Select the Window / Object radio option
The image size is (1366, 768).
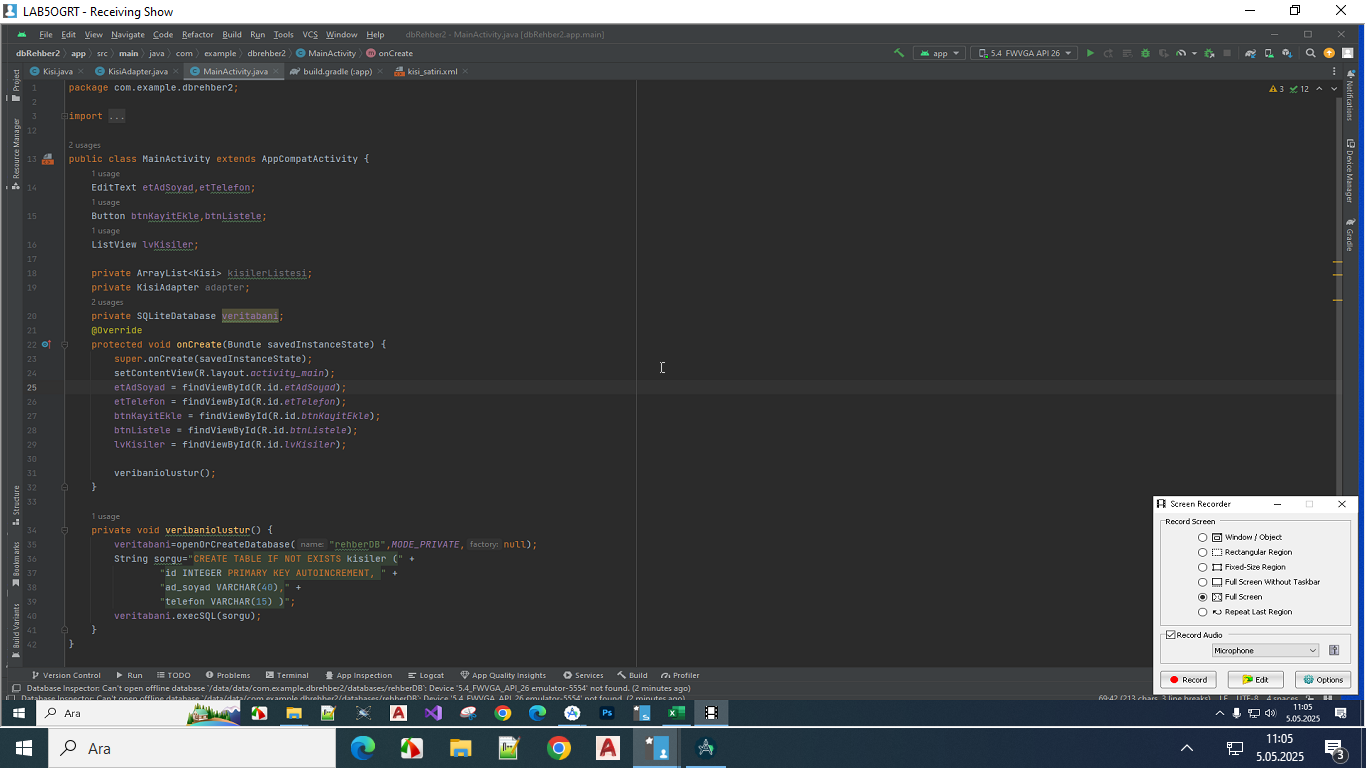(1202, 537)
